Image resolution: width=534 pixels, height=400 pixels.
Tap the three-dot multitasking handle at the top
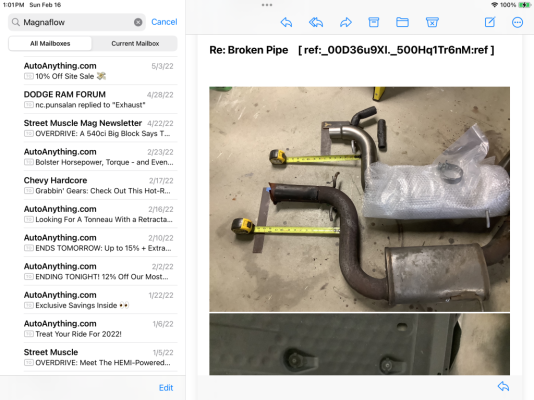[267, 5]
